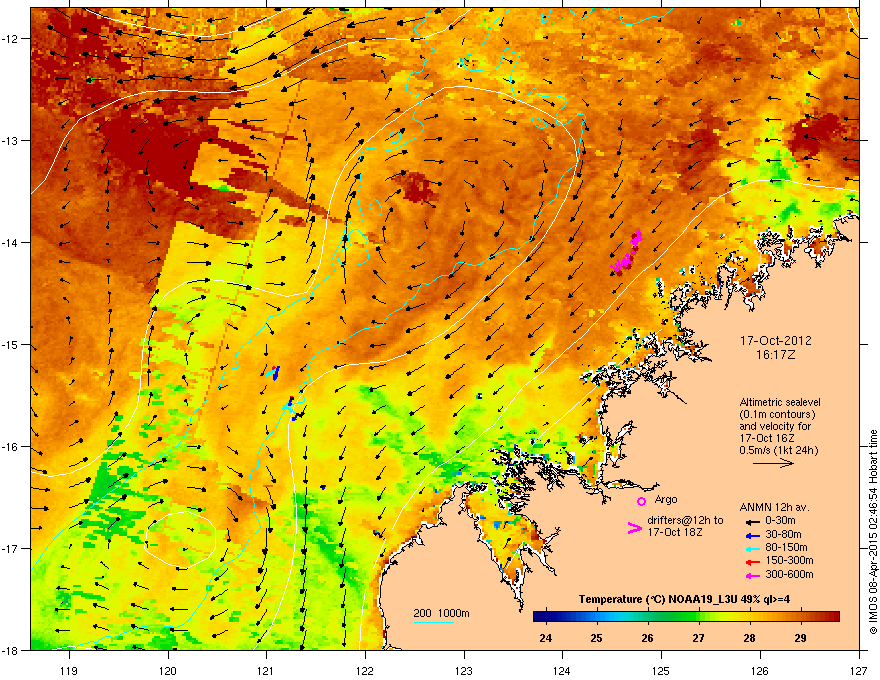Screen dimensions: 880x680
Task: Click the cyan isobath line under 200 1000m
Action: point(433,622)
